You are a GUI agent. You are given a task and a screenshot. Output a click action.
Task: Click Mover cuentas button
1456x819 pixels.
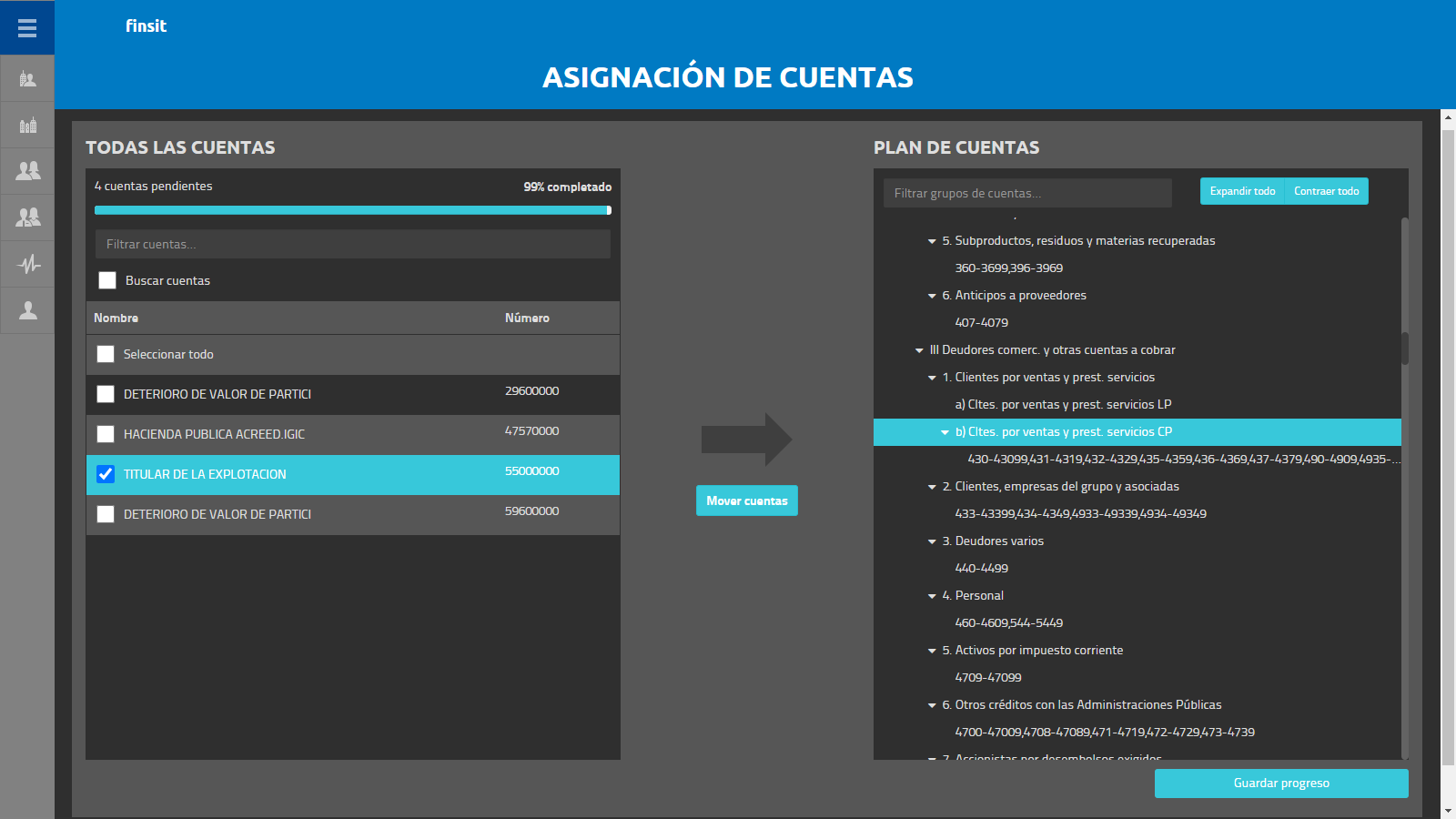[747, 500]
